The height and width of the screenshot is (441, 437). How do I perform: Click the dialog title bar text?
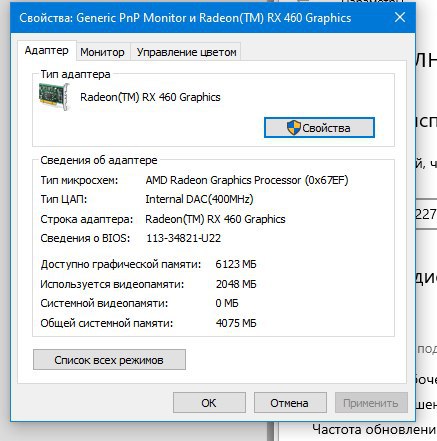[185, 18]
